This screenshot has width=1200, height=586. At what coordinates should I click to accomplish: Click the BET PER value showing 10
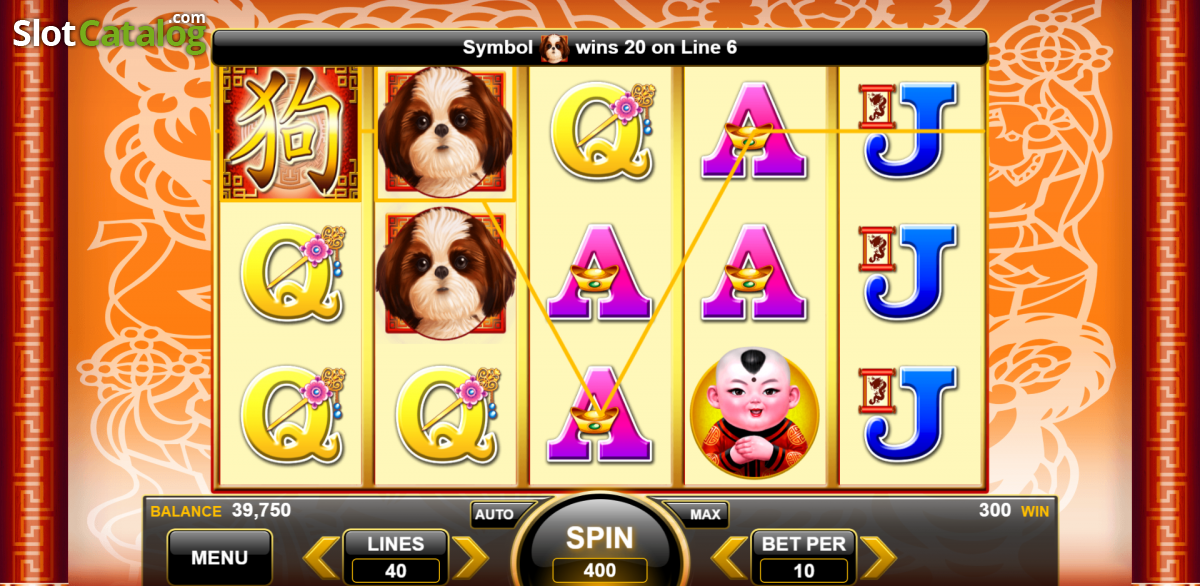[804, 571]
